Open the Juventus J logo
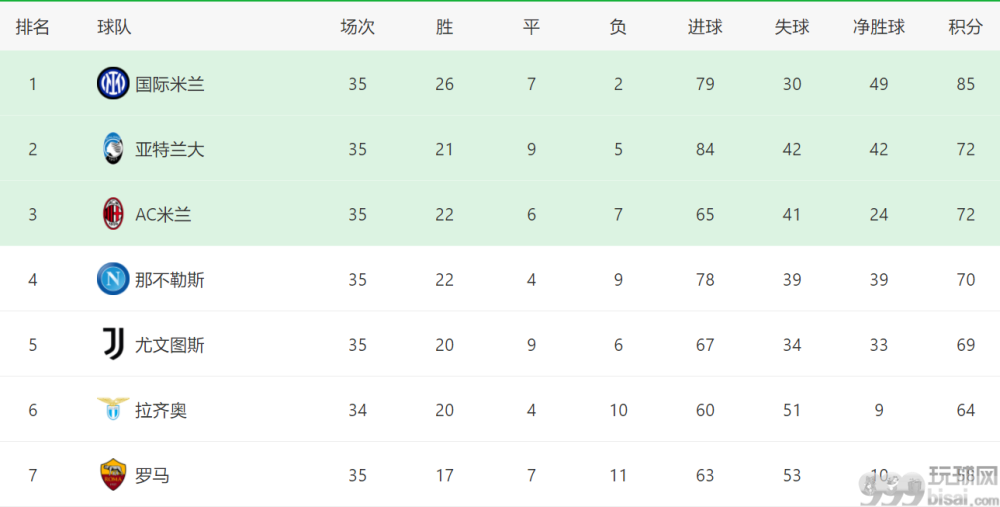1000x507 pixels. pyautogui.click(x=113, y=344)
